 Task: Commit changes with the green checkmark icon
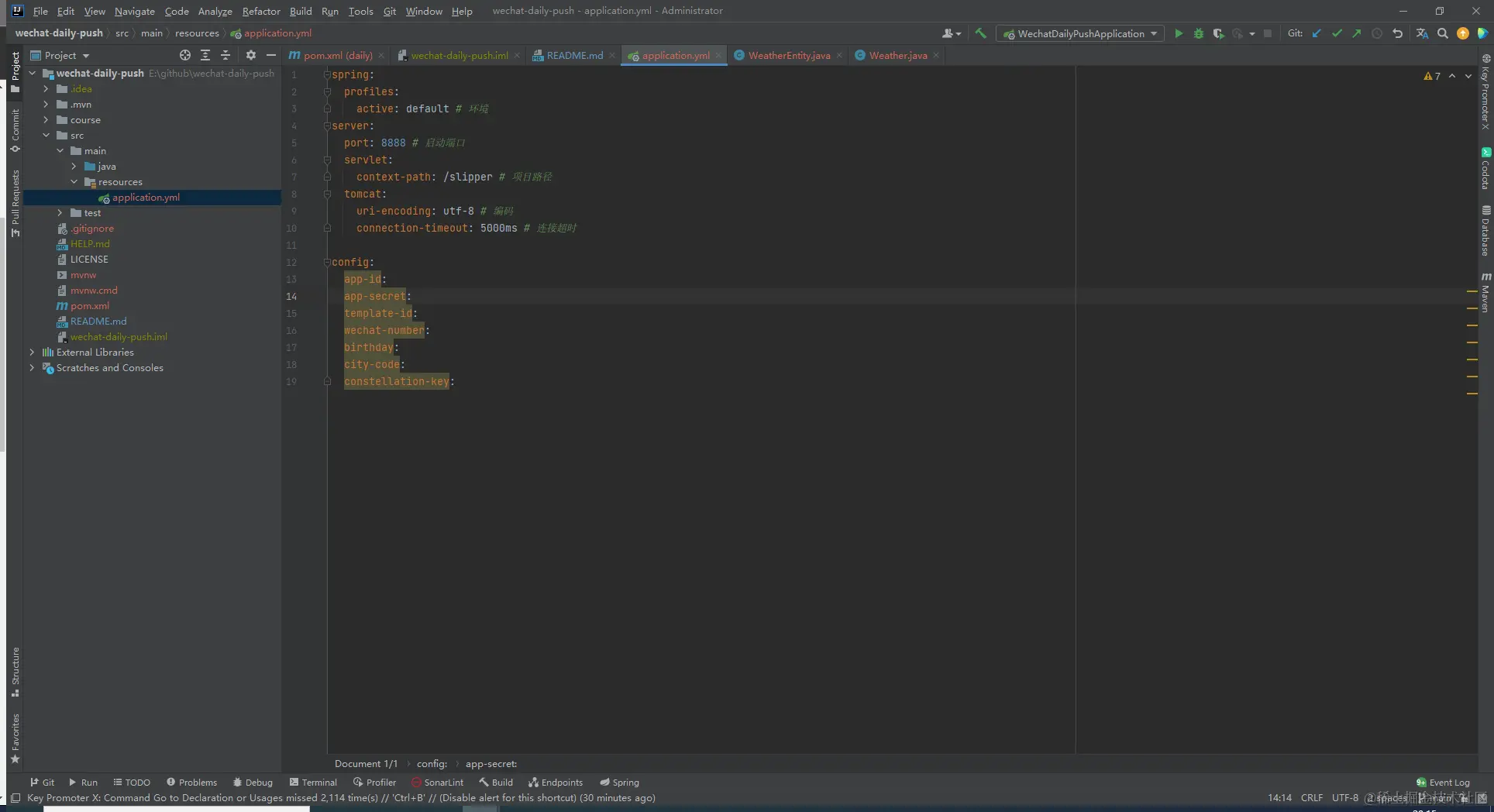tap(1337, 33)
